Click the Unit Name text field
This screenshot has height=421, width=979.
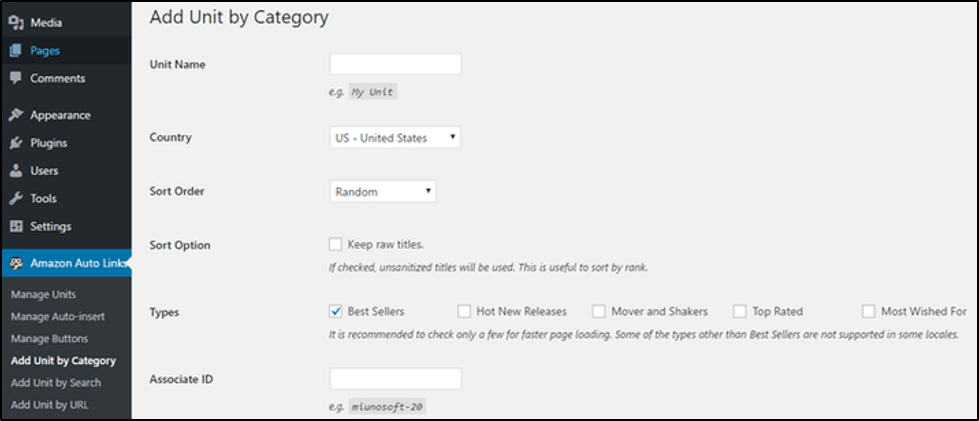click(395, 64)
